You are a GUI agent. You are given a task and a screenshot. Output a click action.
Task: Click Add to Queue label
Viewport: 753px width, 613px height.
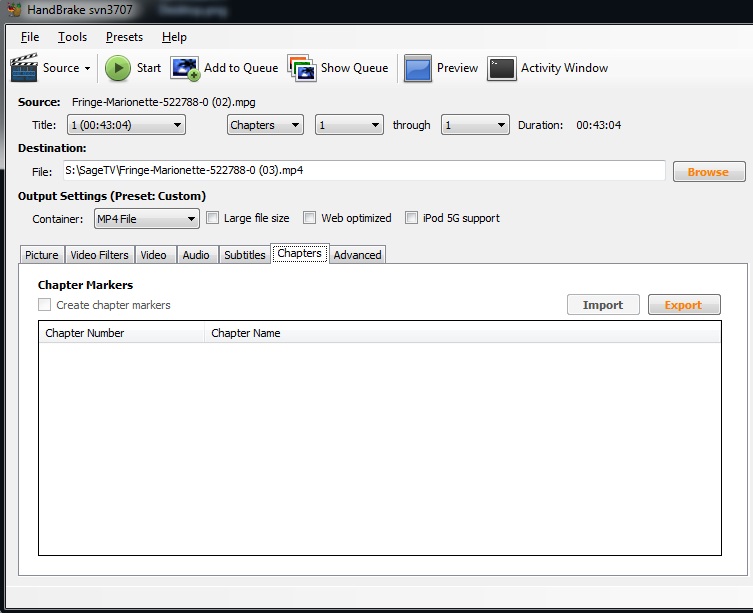click(241, 68)
